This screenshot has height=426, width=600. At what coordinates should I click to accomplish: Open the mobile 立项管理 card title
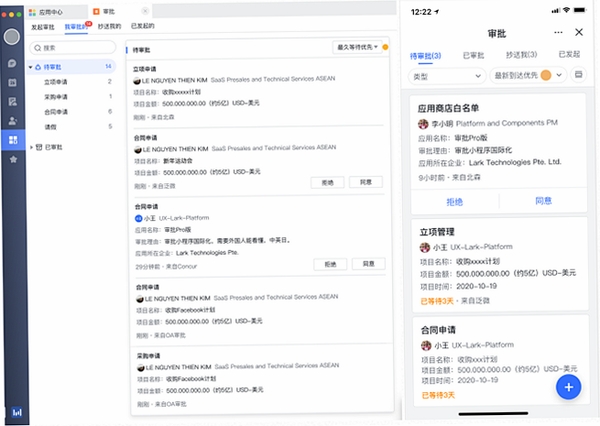pos(437,232)
